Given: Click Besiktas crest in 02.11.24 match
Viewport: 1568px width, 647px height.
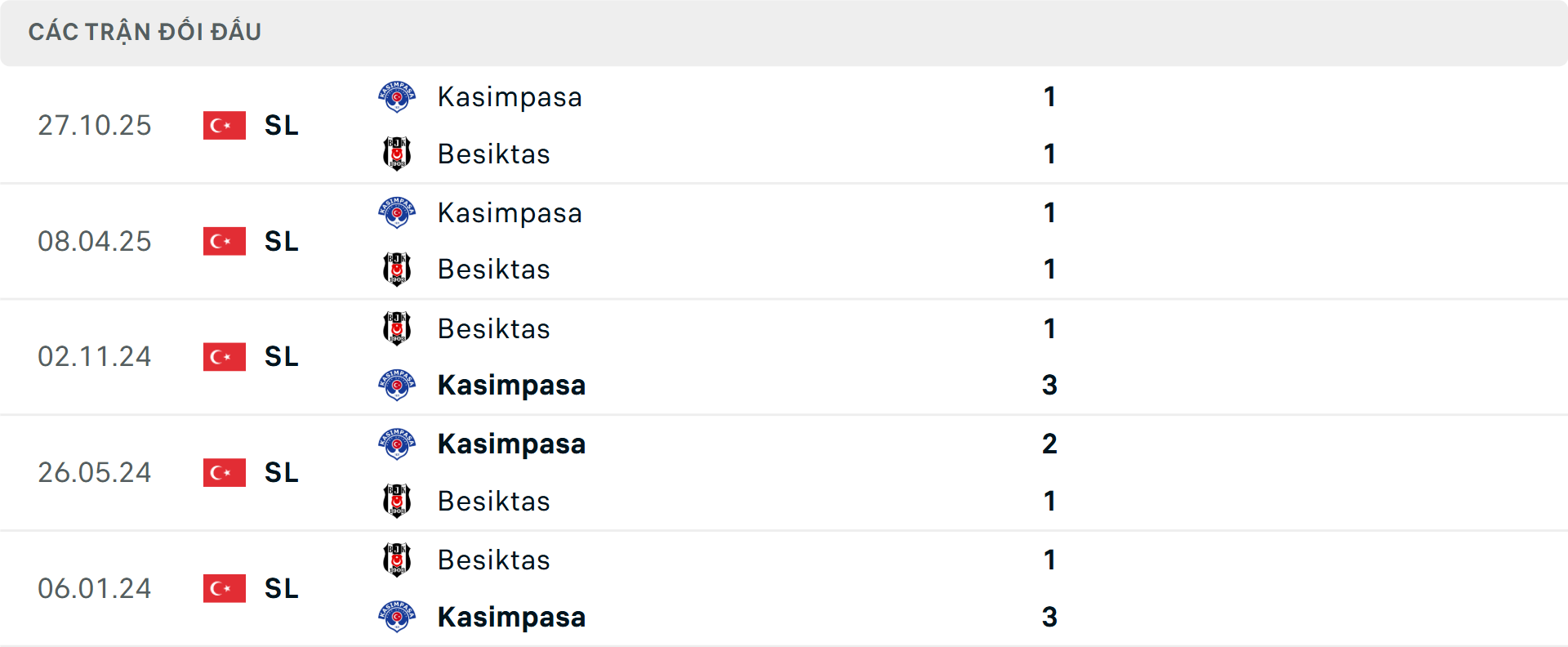Looking at the screenshot, I should tap(397, 328).
